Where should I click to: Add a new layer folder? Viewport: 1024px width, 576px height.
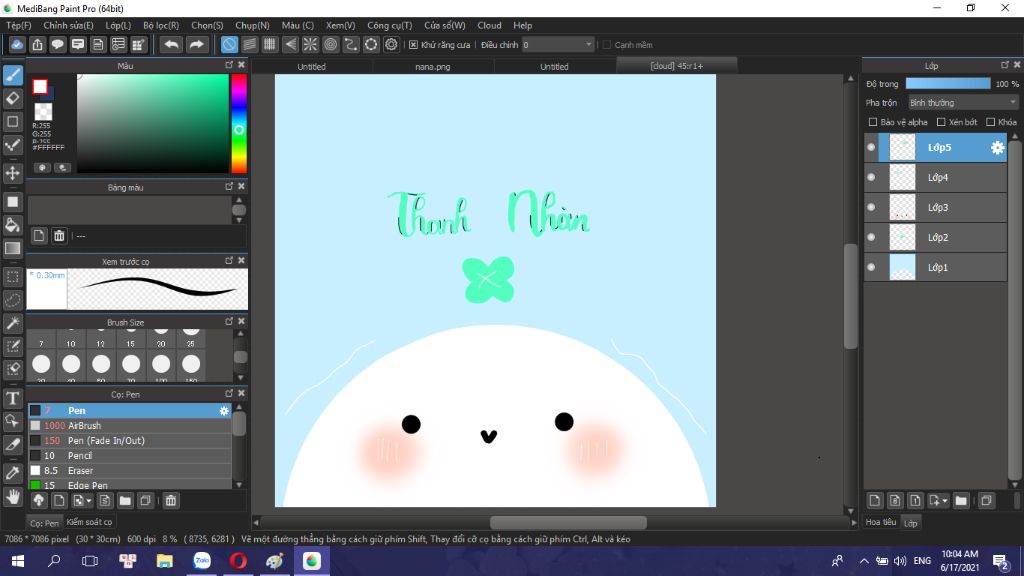tap(961, 501)
